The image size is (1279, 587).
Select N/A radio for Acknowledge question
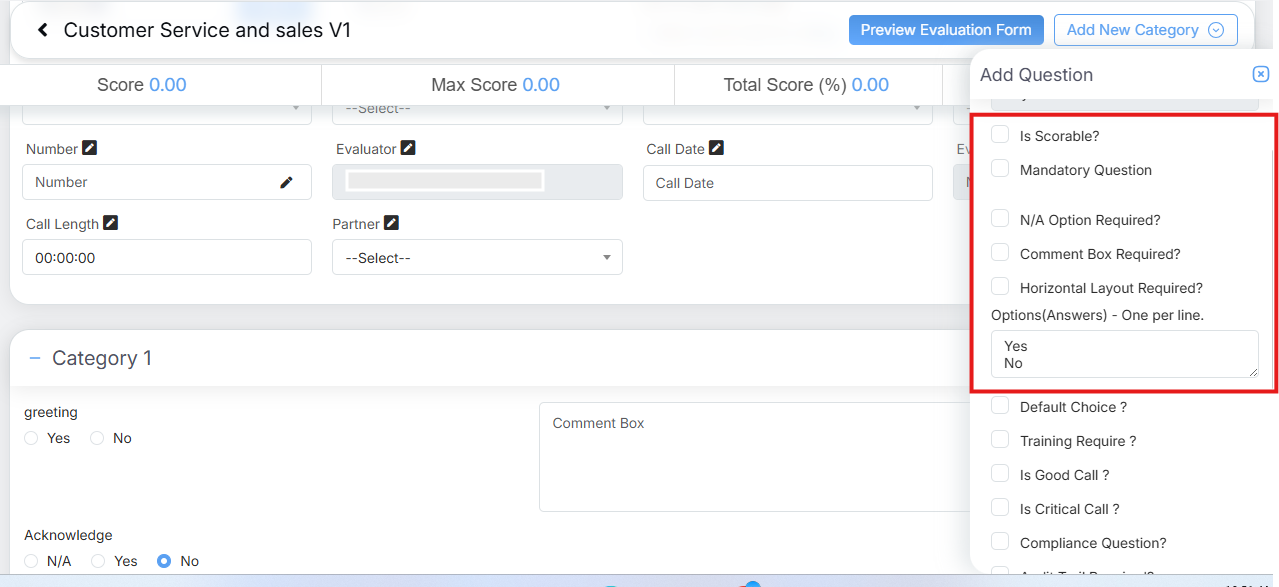coord(31,561)
